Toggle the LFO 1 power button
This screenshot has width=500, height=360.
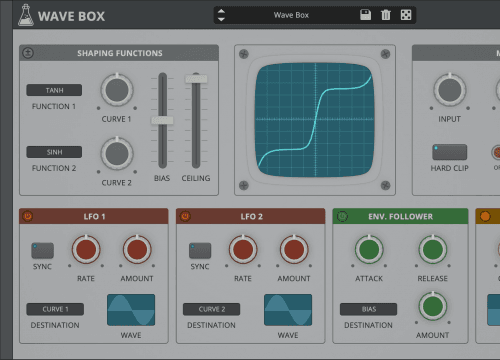28,216
